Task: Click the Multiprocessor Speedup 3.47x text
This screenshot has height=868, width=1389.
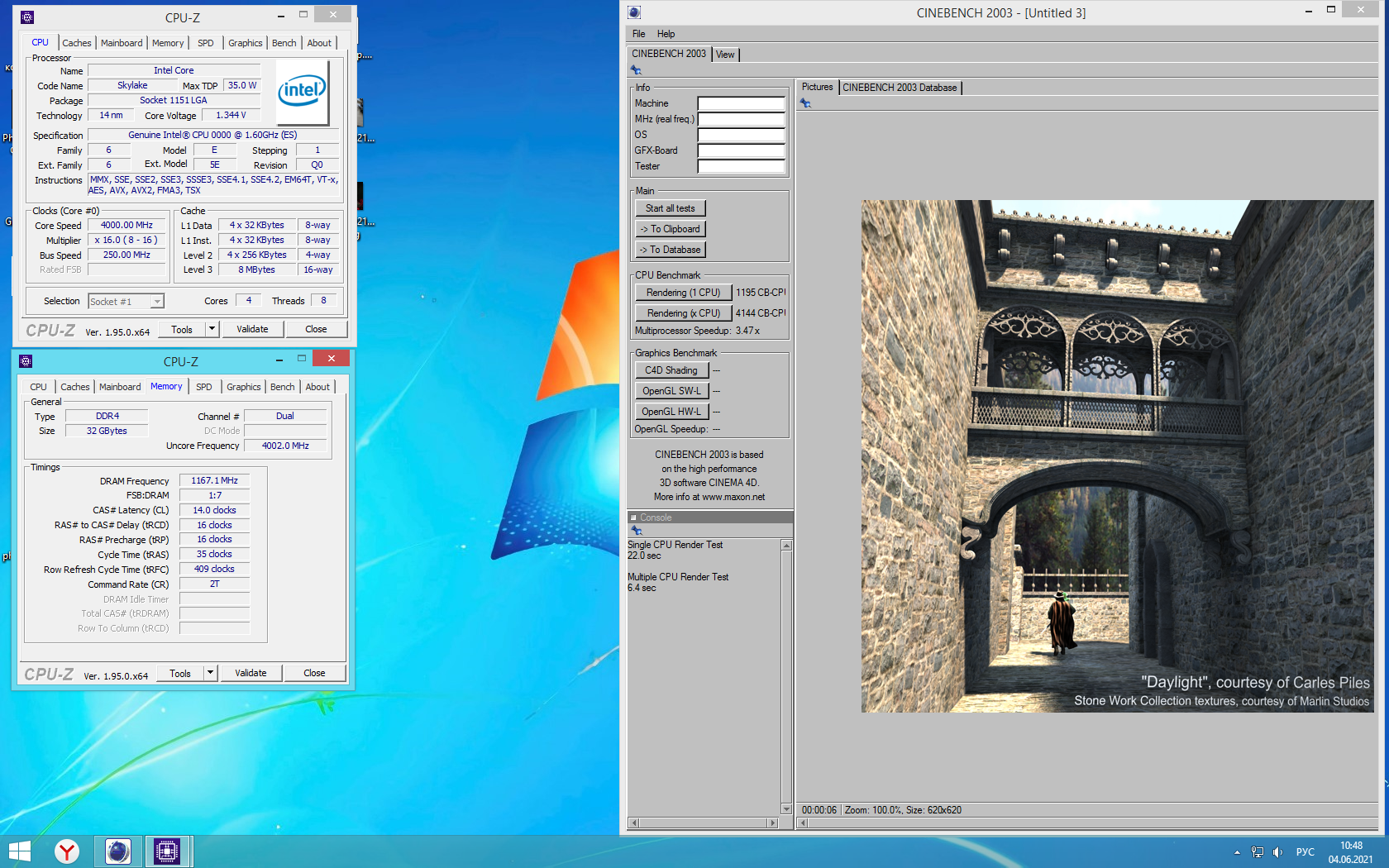Action: tap(697, 331)
